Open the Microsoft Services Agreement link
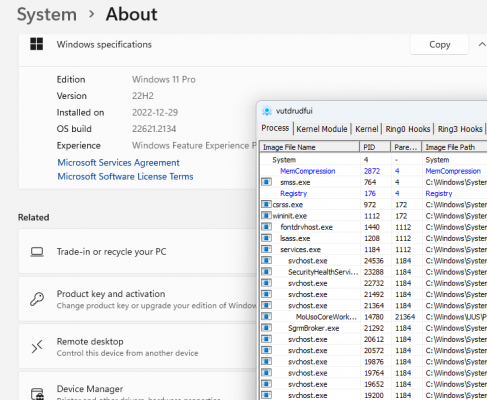 (118, 163)
